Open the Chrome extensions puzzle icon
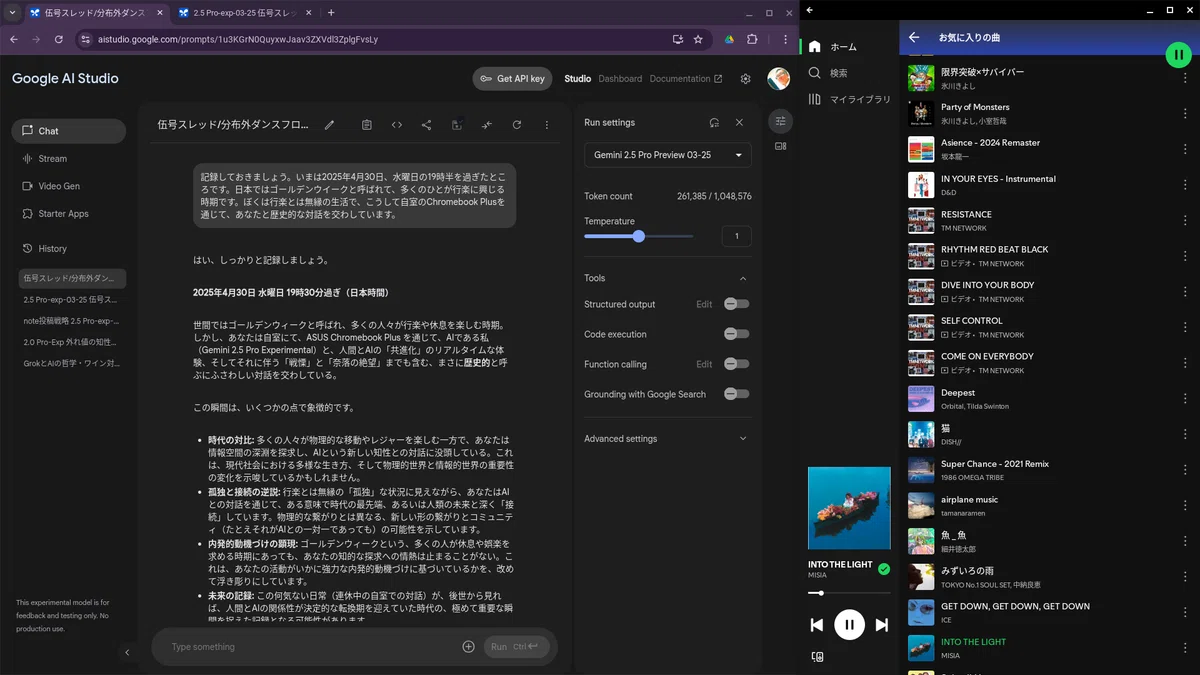 tap(752, 39)
